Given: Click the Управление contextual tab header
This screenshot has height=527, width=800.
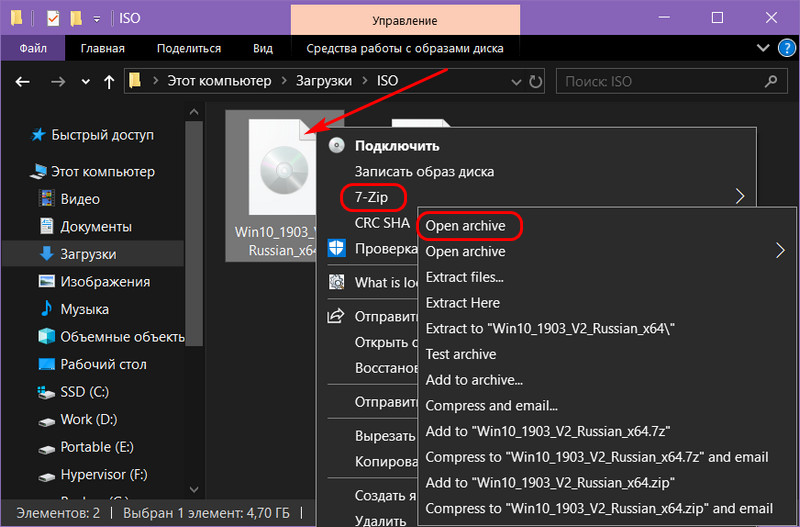Looking at the screenshot, I should (405, 20).
